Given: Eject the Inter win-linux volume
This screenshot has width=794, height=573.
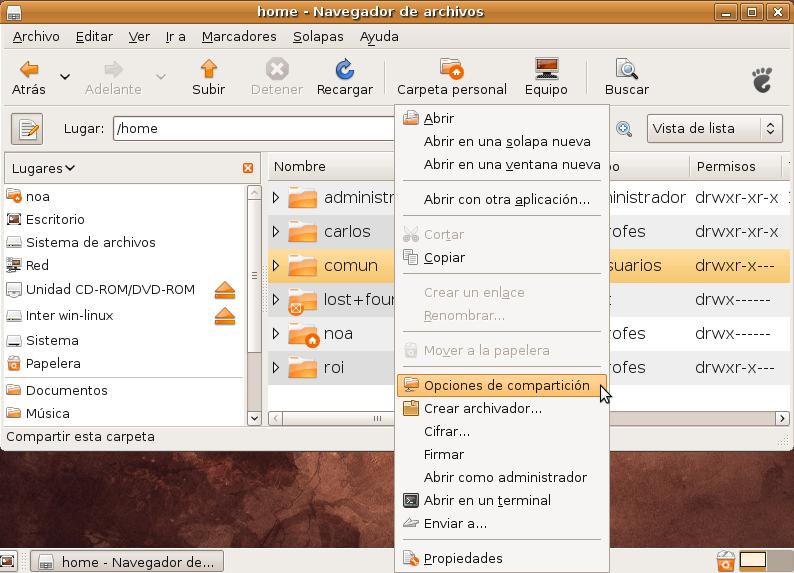Looking at the screenshot, I should pyautogui.click(x=225, y=316).
